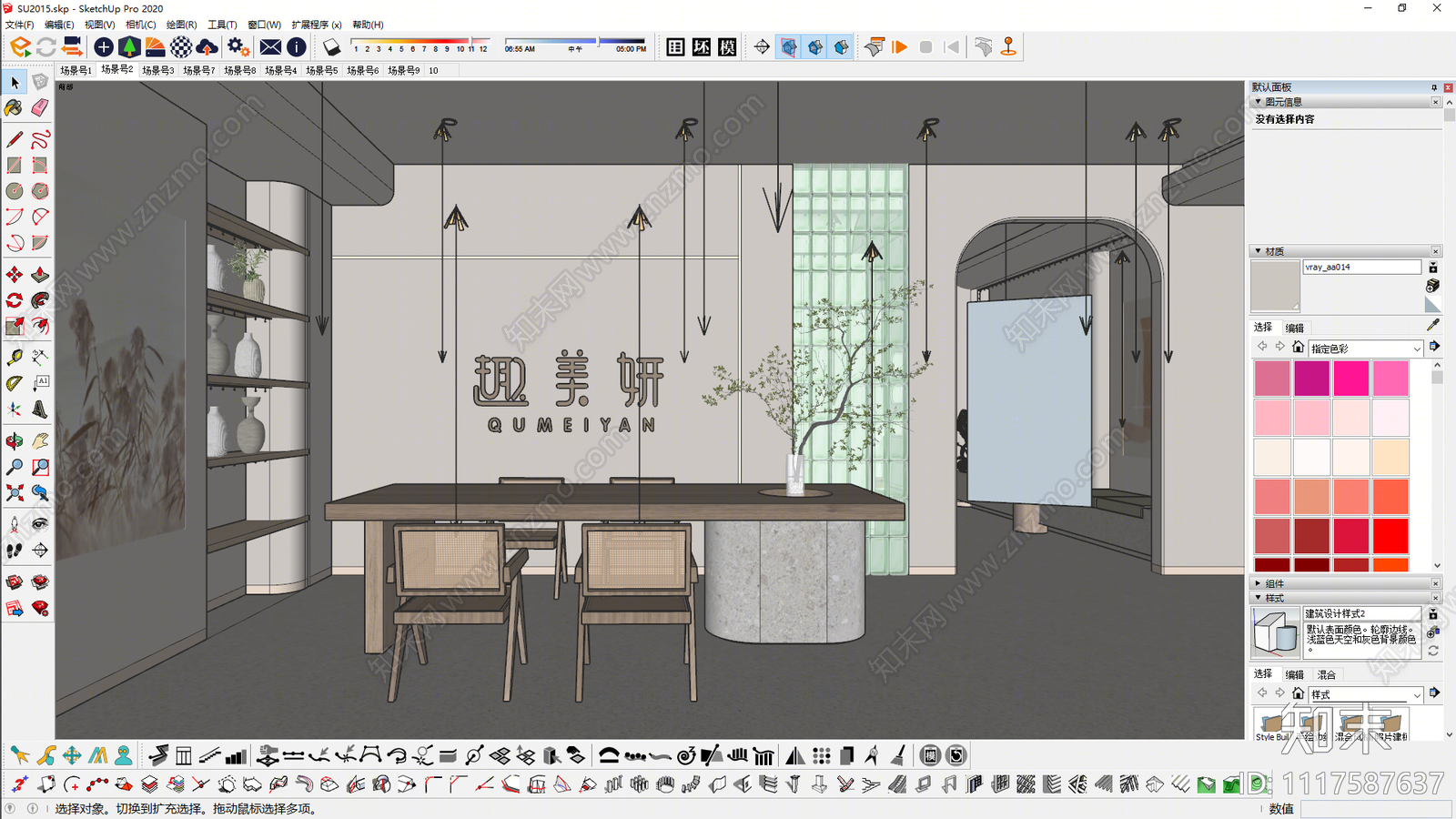Pin the 默认面板 tray with pushpin
This screenshot has width=1456, height=819.
tap(1434, 87)
